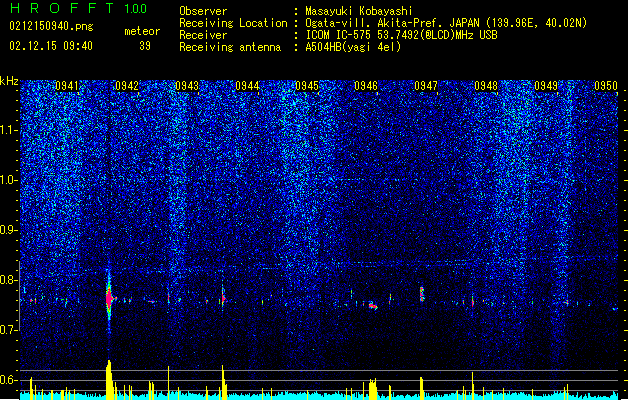Click the 0945 time marker
This screenshot has width=629, height=400.
(x=307, y=86)
